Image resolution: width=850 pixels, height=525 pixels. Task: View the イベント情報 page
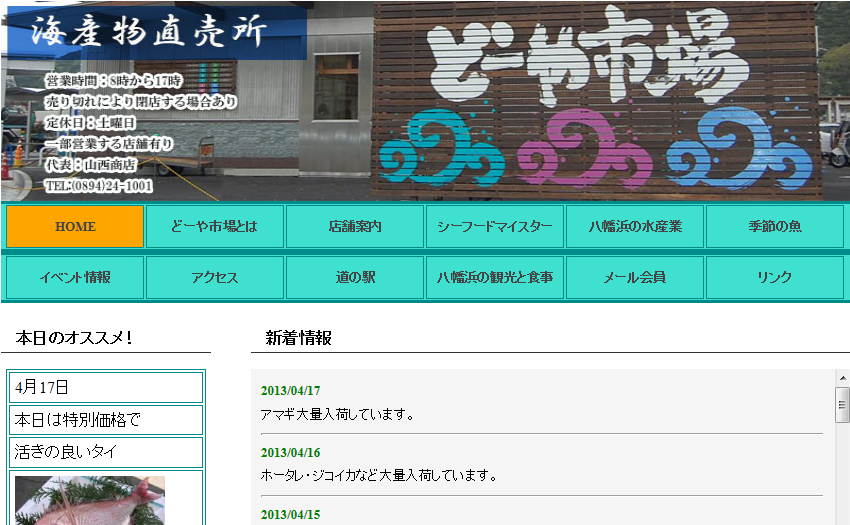pos(75,278)
